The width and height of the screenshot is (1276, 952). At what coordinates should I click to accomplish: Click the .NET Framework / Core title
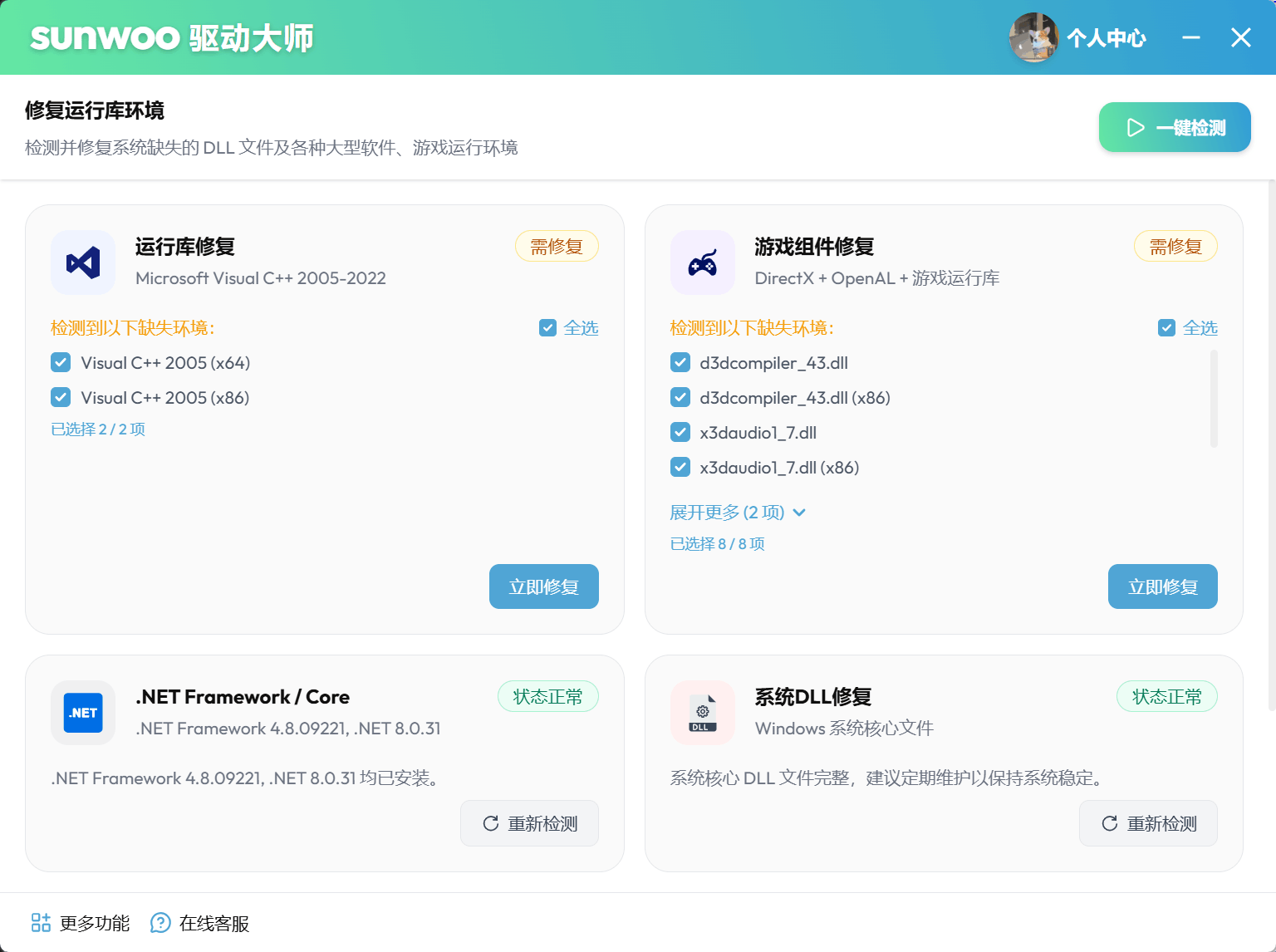(243, 697)
